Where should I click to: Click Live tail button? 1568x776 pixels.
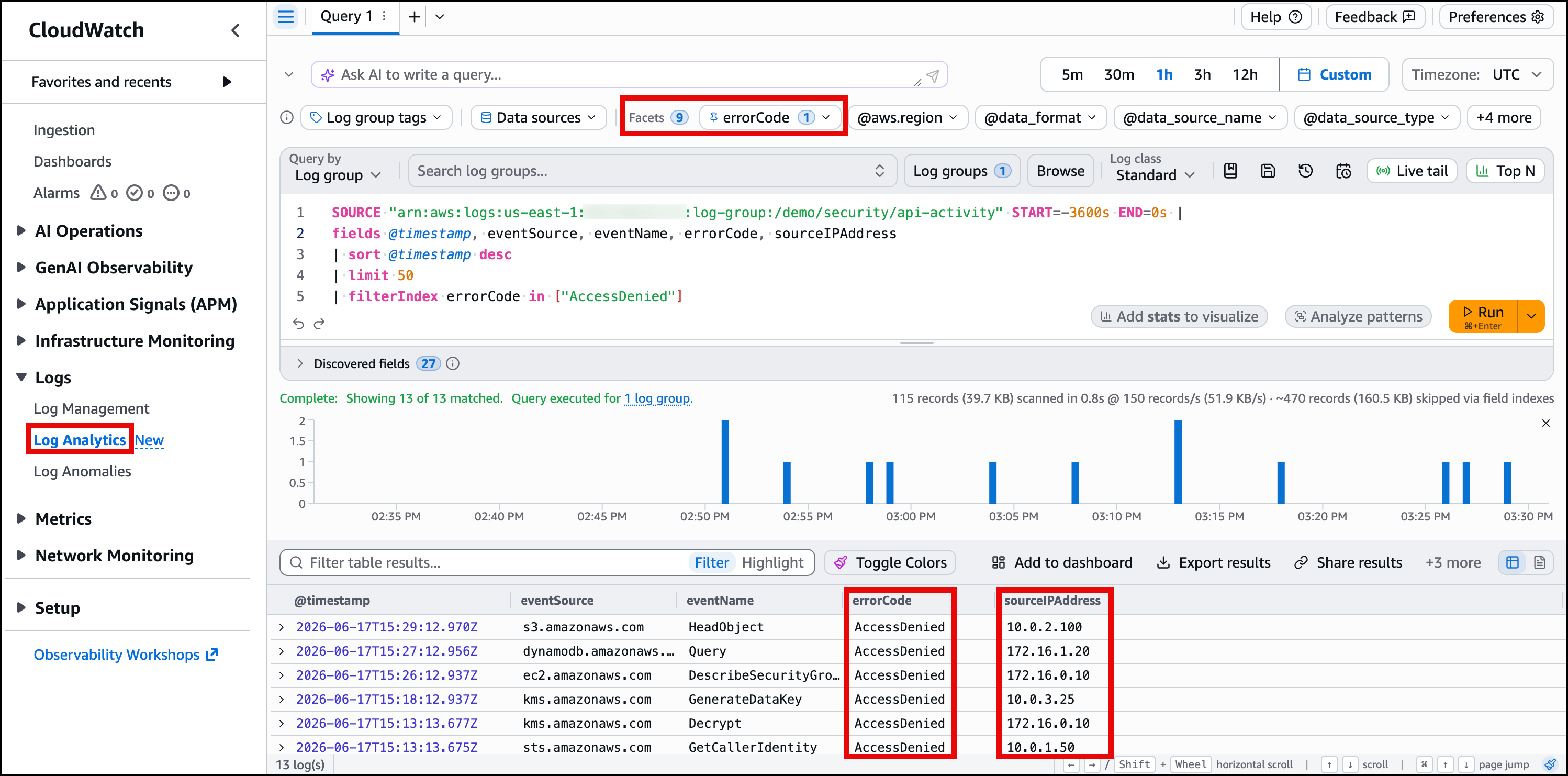point(1412,171)
